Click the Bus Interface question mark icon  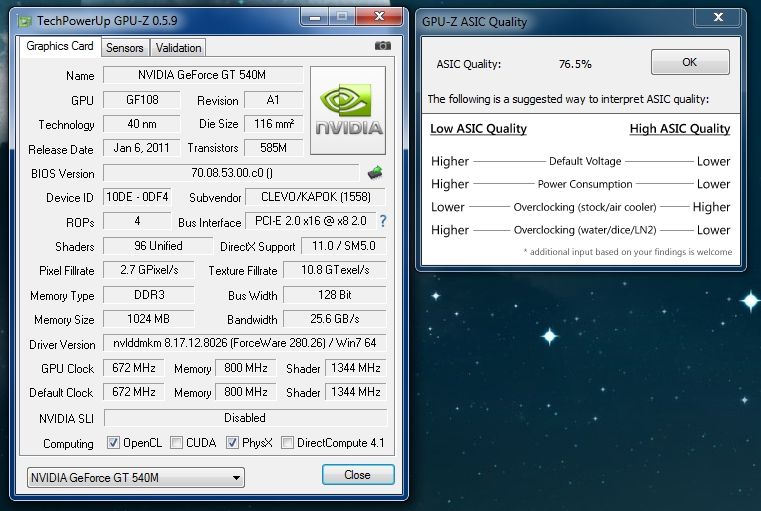(x=383, y=221)
